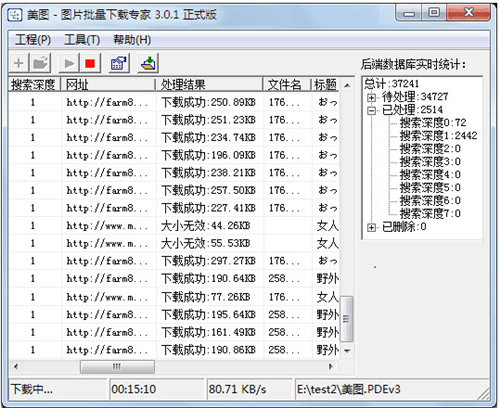
Task: Select row 下载成功:234.74KB
Action: tap(174, 138)
